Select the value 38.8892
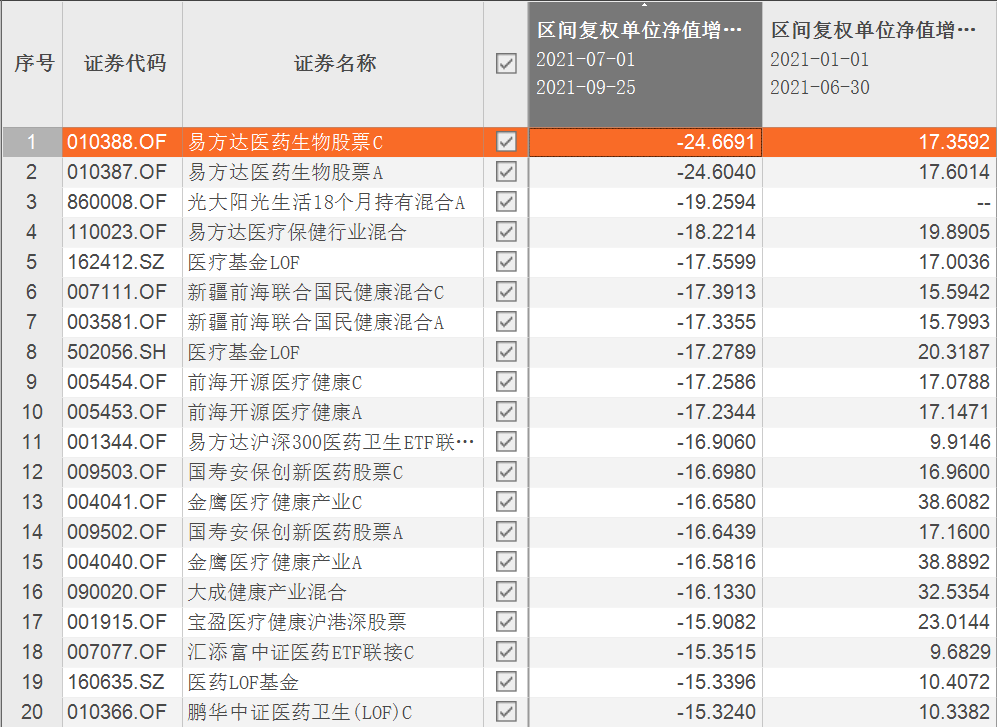 pyautogui.click(x=954, y=562)
